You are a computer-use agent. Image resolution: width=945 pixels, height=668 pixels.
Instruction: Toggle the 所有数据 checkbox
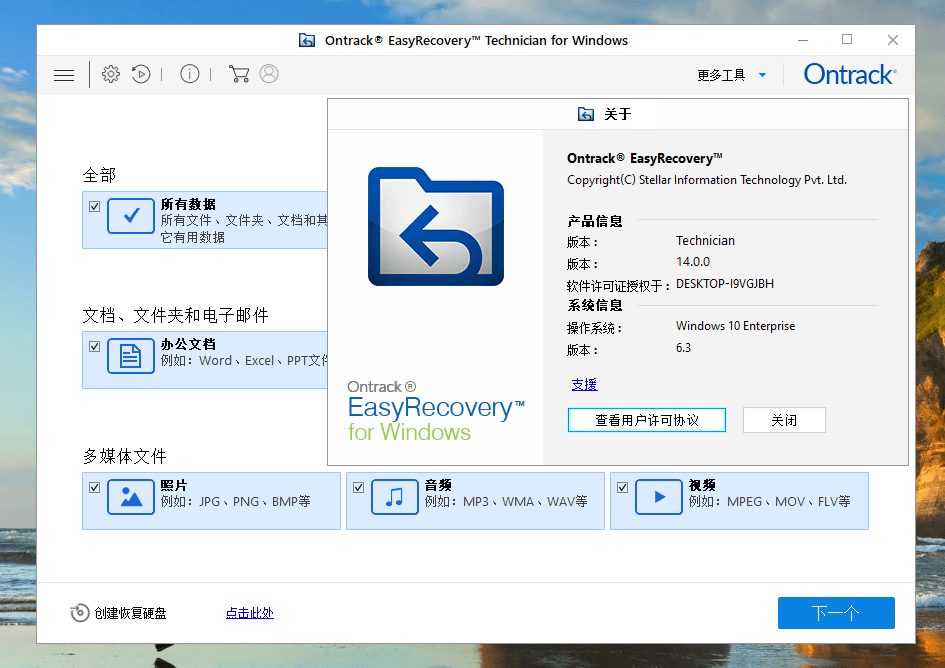point(95,207)
